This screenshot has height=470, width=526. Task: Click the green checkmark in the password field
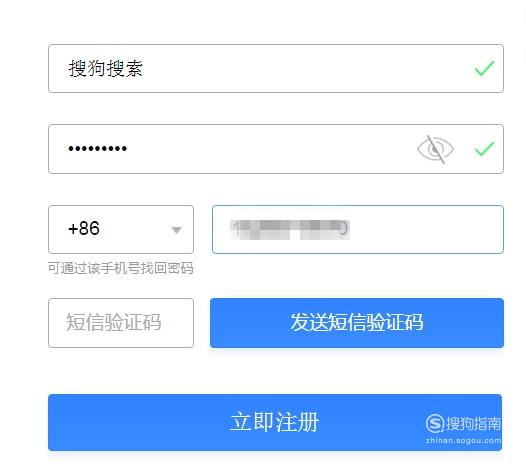point(484,149)
